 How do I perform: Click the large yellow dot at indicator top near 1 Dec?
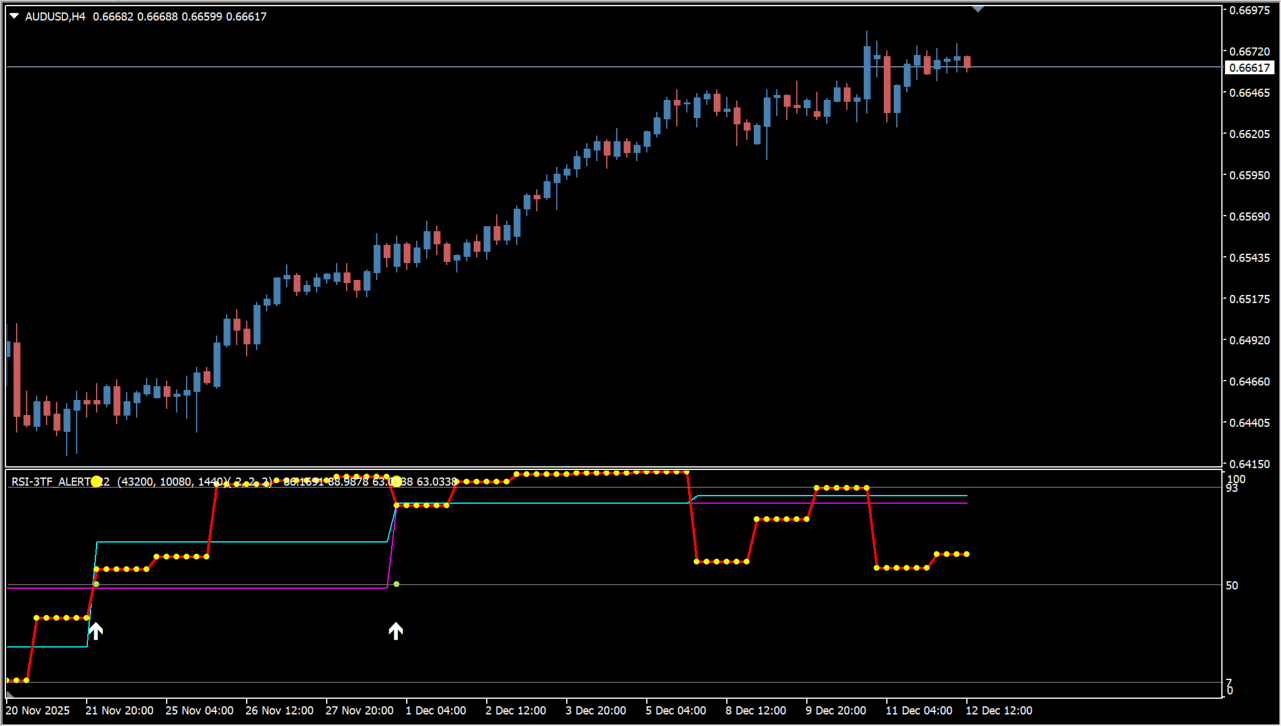[x=396, y=482]
